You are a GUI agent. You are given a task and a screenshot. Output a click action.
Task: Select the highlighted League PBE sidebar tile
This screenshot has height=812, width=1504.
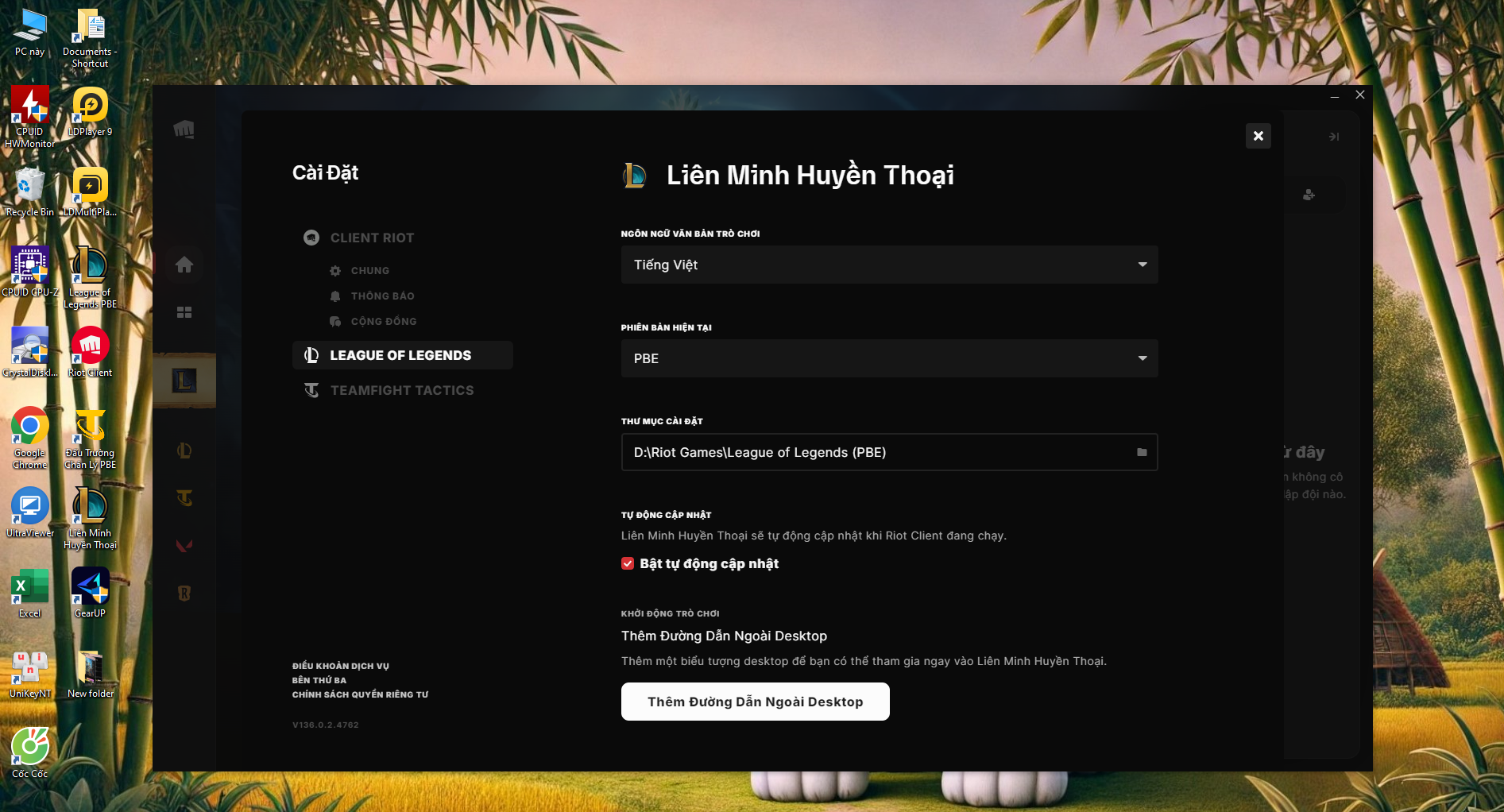(x=184, y=381)
